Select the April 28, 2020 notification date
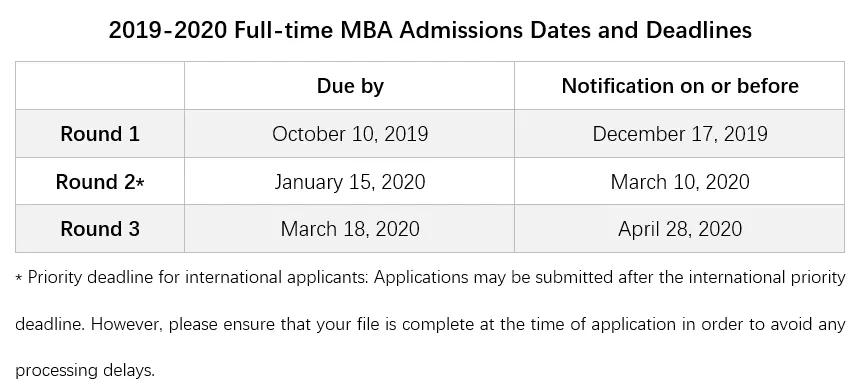 (x=680, y=229)
